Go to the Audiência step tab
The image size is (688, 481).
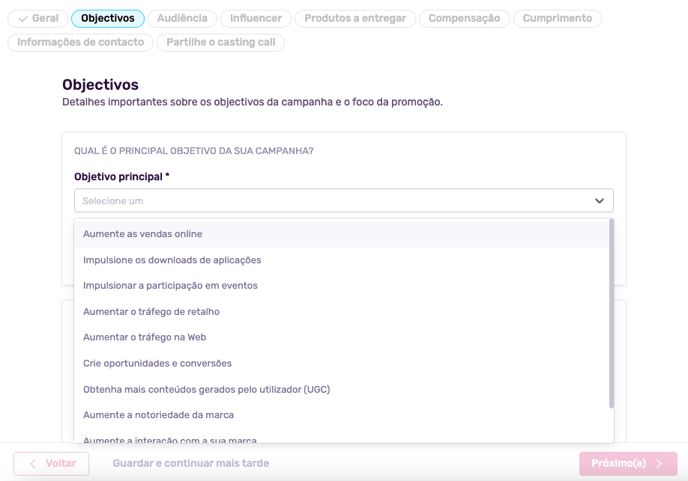click(182, 18)
